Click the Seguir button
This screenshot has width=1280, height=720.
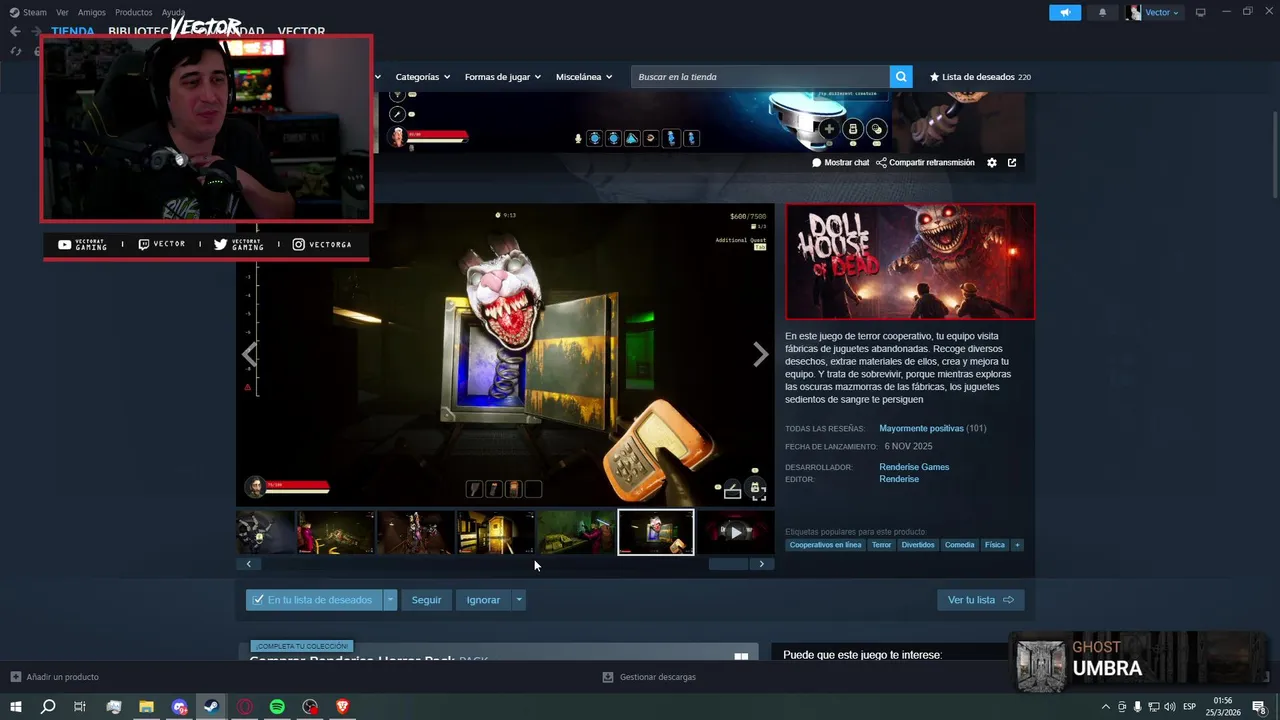click(x=426, y=600)
